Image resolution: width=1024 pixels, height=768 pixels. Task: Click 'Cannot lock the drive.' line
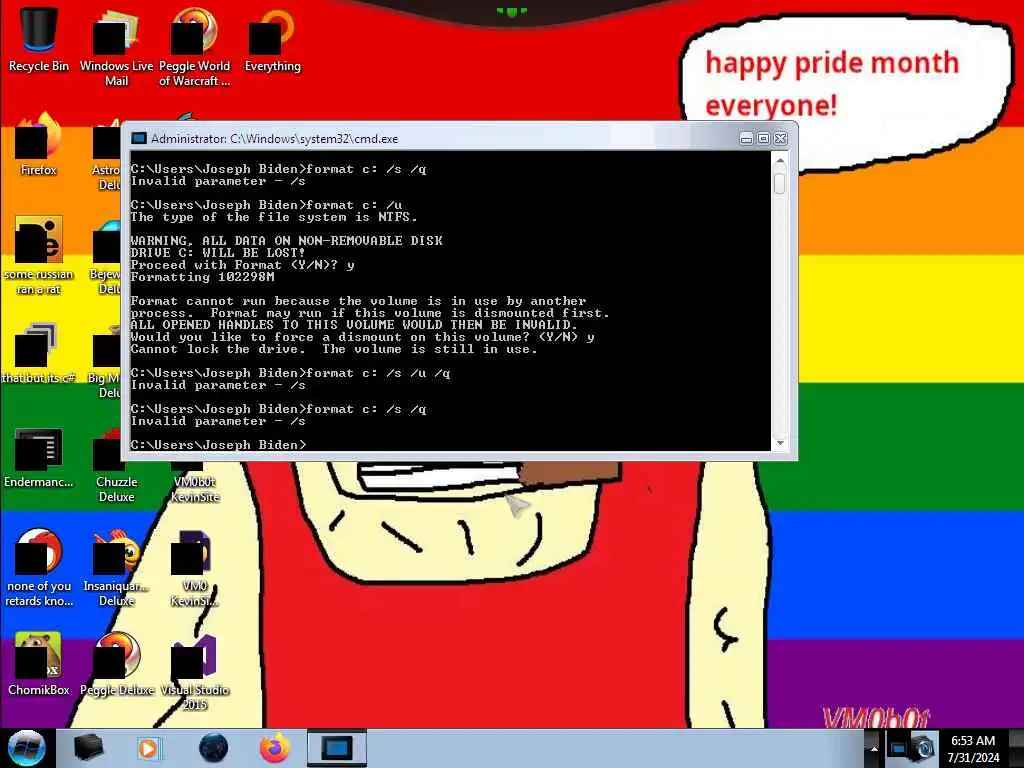(334, 349)
